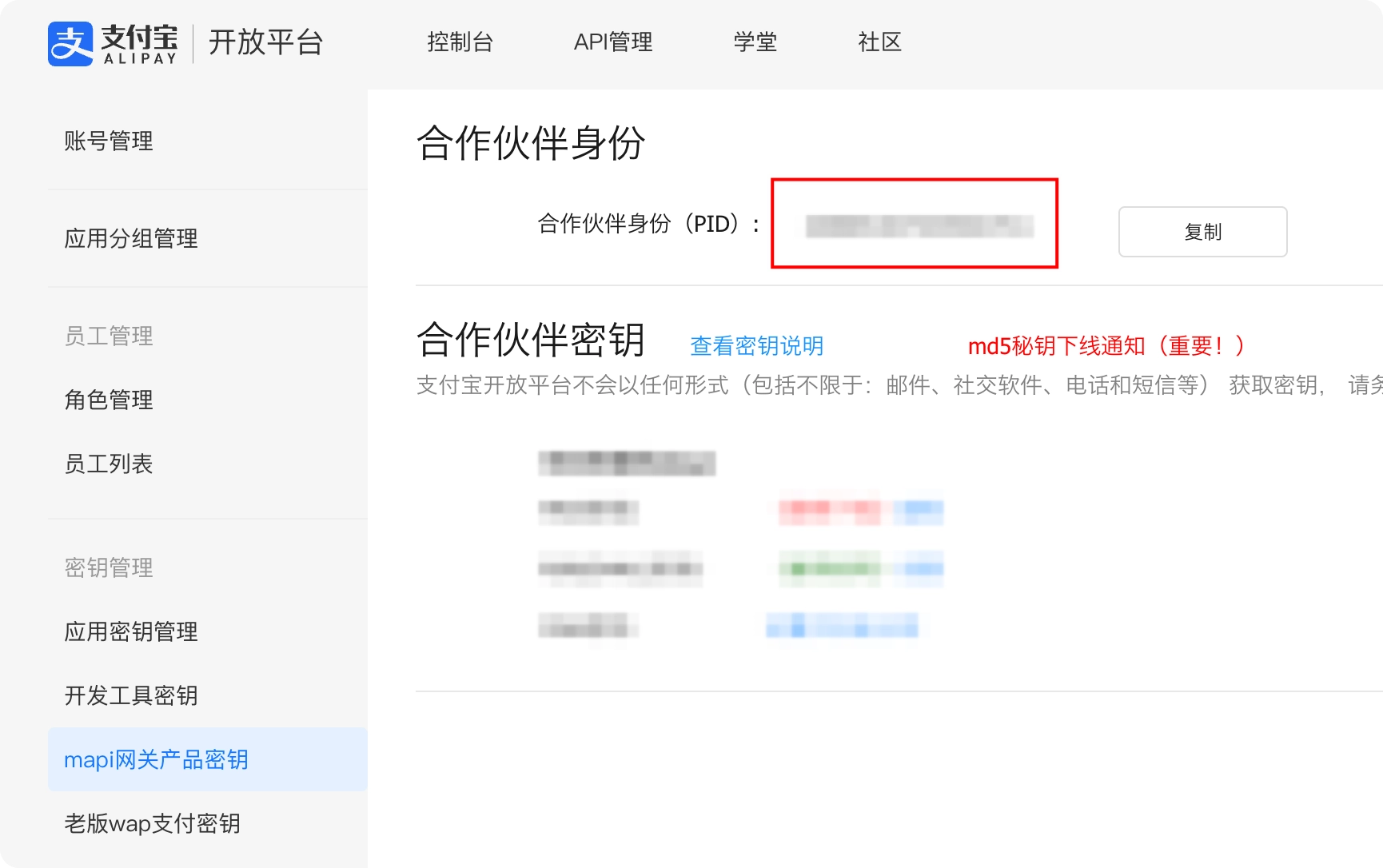Click the 员工管理 section label

point(109,336)
